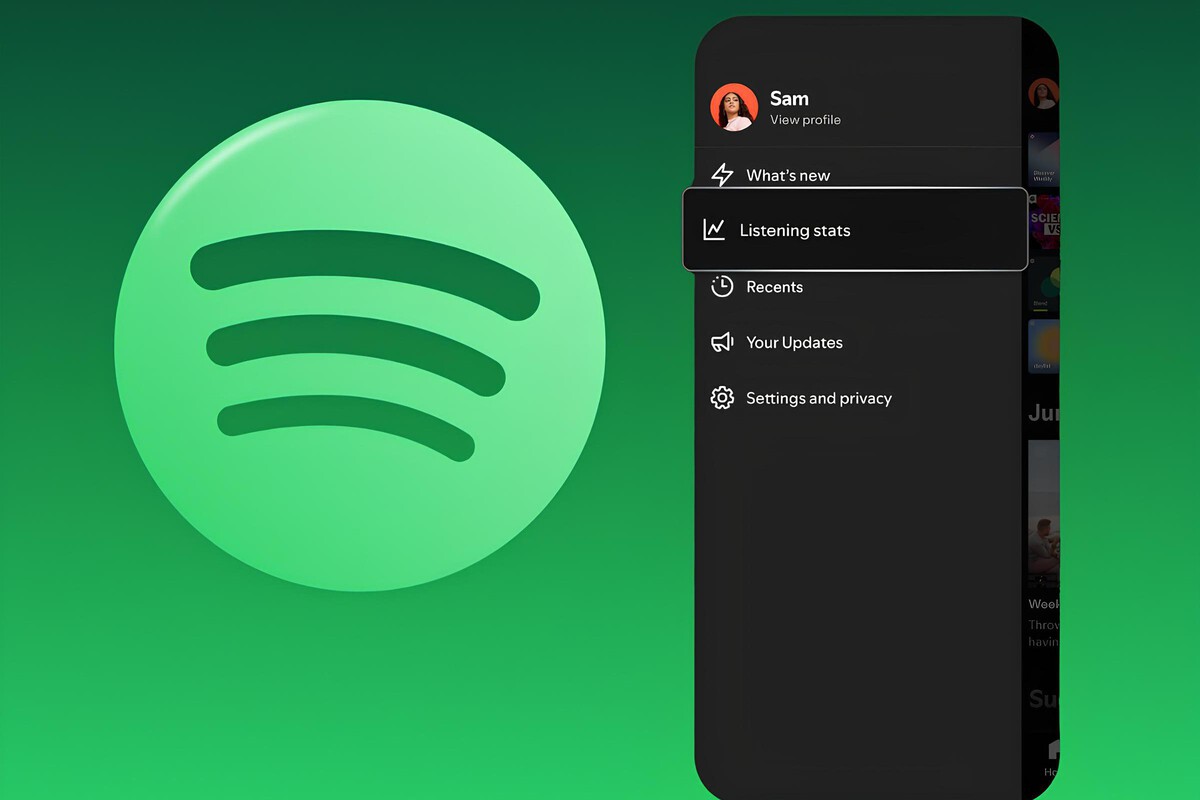Click the What's new lightning bolt icon
The width and height of the screenshot is (1200, 800).
pos(722,174)
